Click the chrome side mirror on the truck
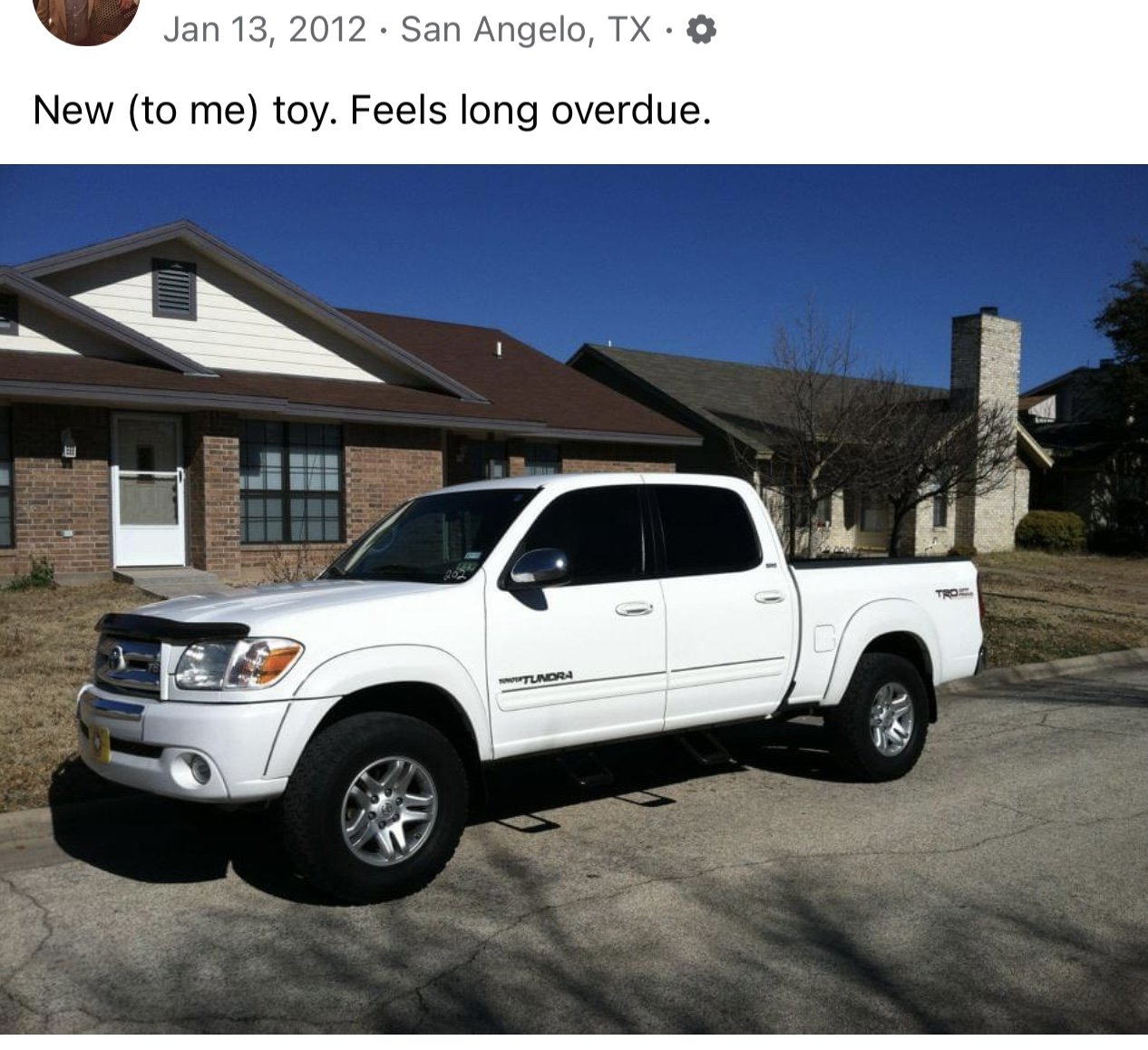The width and height of the screenshot is (1148, 1050). (536, 568)
